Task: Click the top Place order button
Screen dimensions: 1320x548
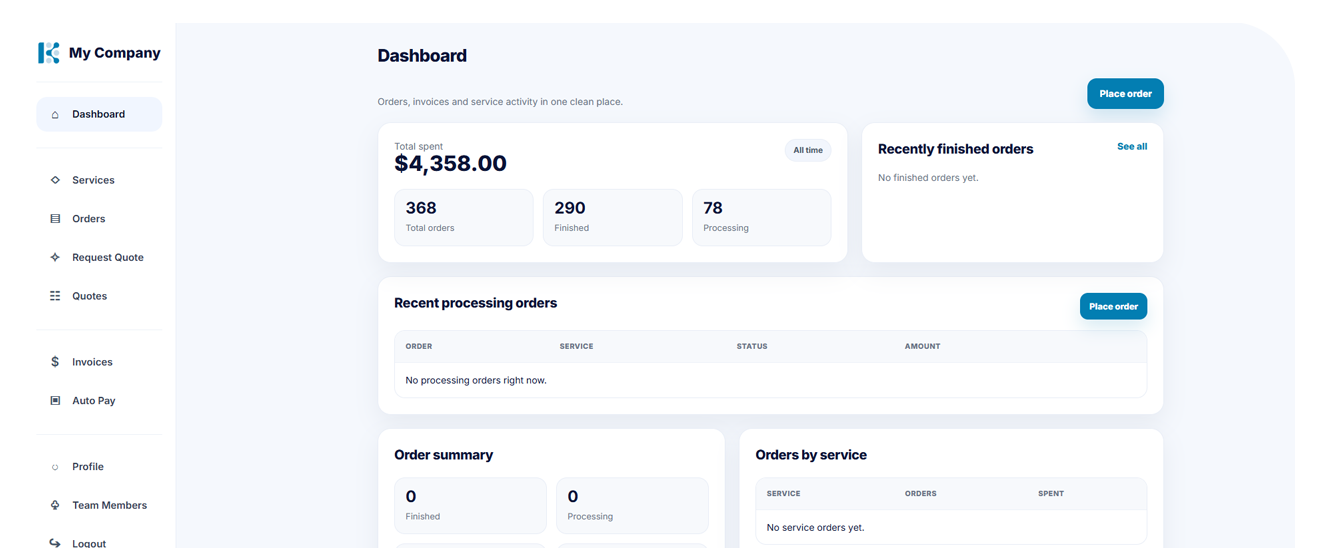Action: coord(1125,94)
